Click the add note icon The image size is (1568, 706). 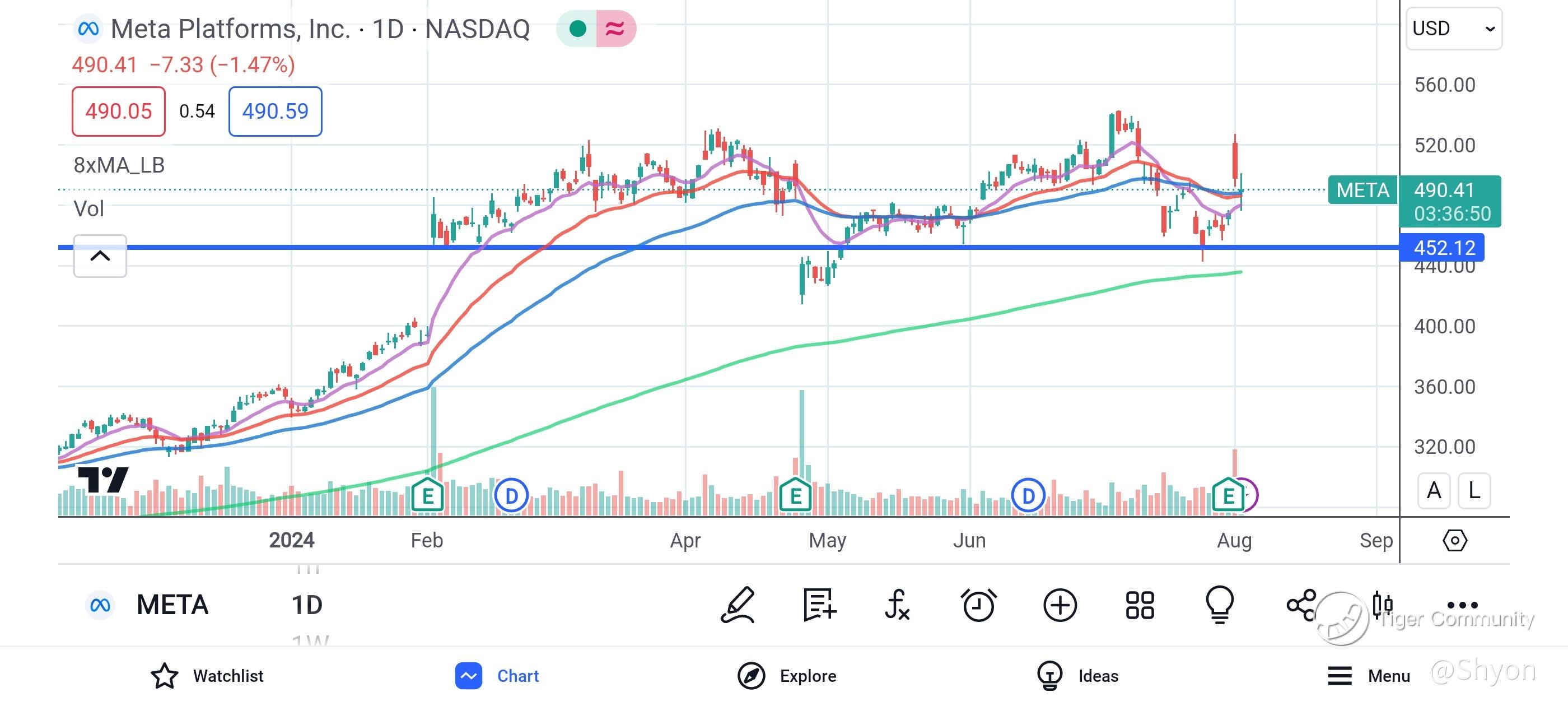coord(819,605)
